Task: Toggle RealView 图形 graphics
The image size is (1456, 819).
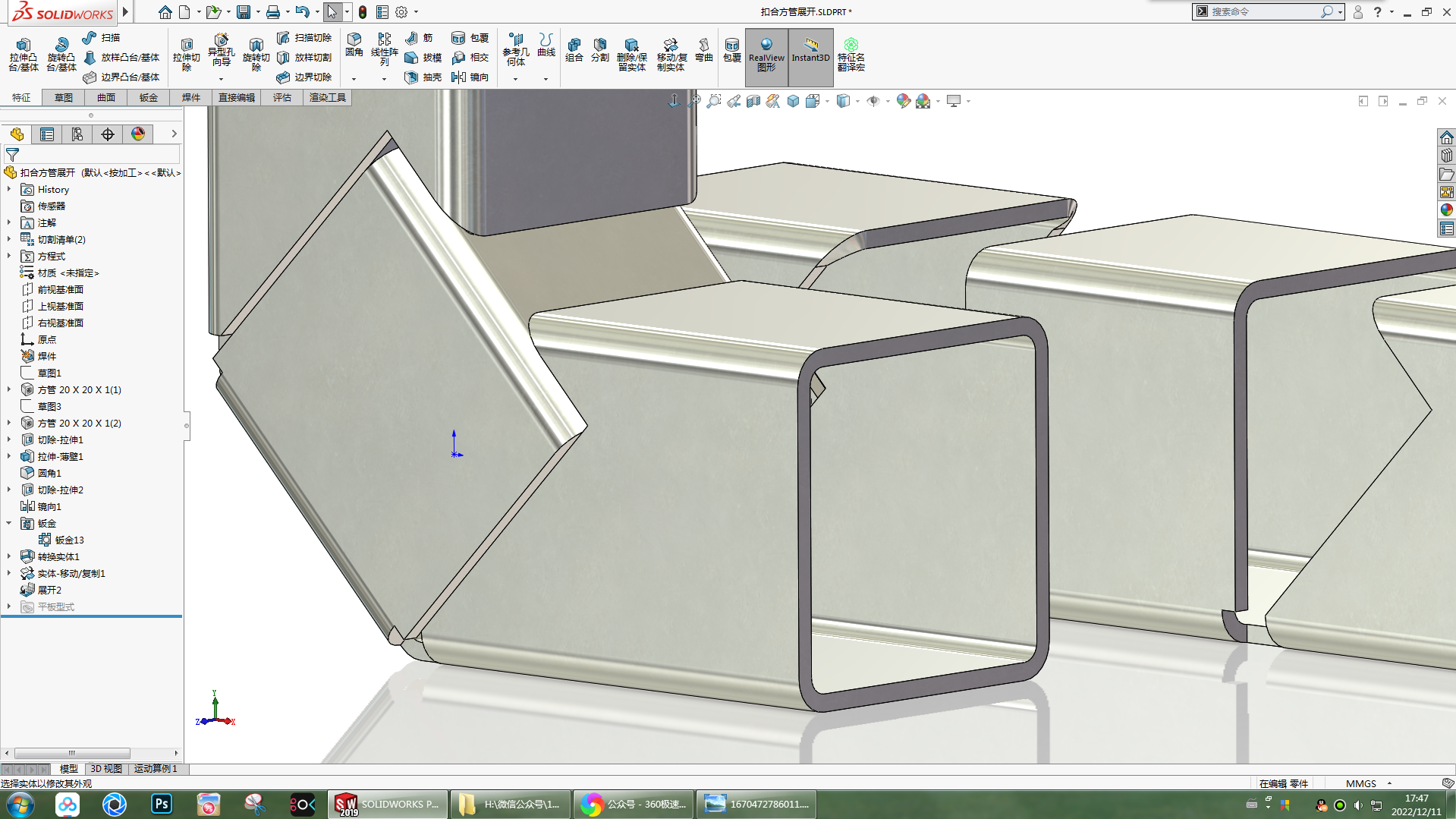Action: 766,57
